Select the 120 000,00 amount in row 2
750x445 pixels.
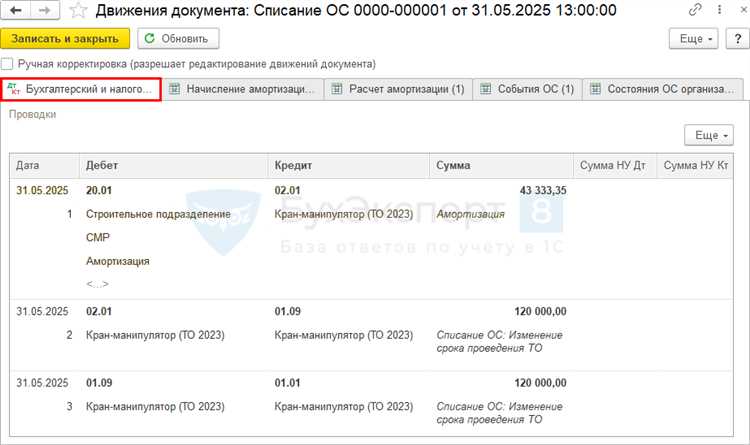[540, 312]
